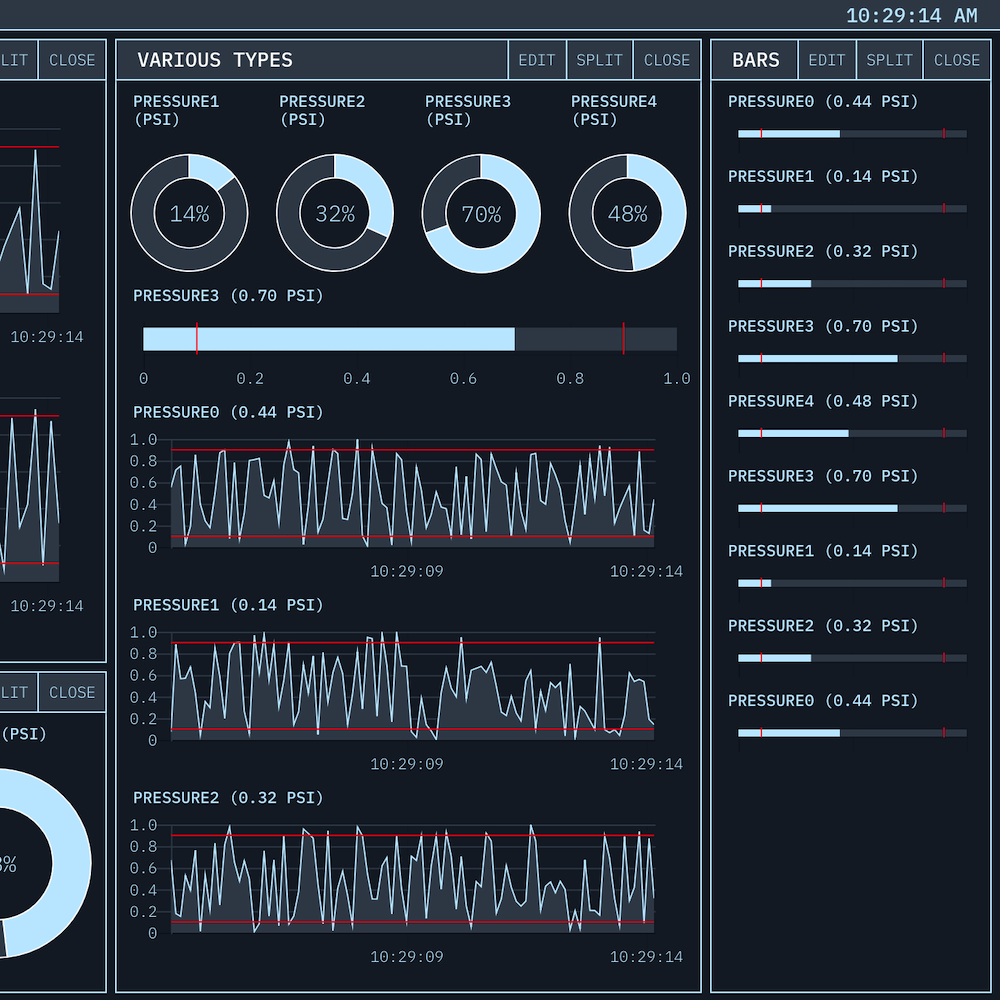Select the PRESSURE1 donut gauge showing 14%
This screenshot has width=1000, height=1000.
(x=189, y=213)
